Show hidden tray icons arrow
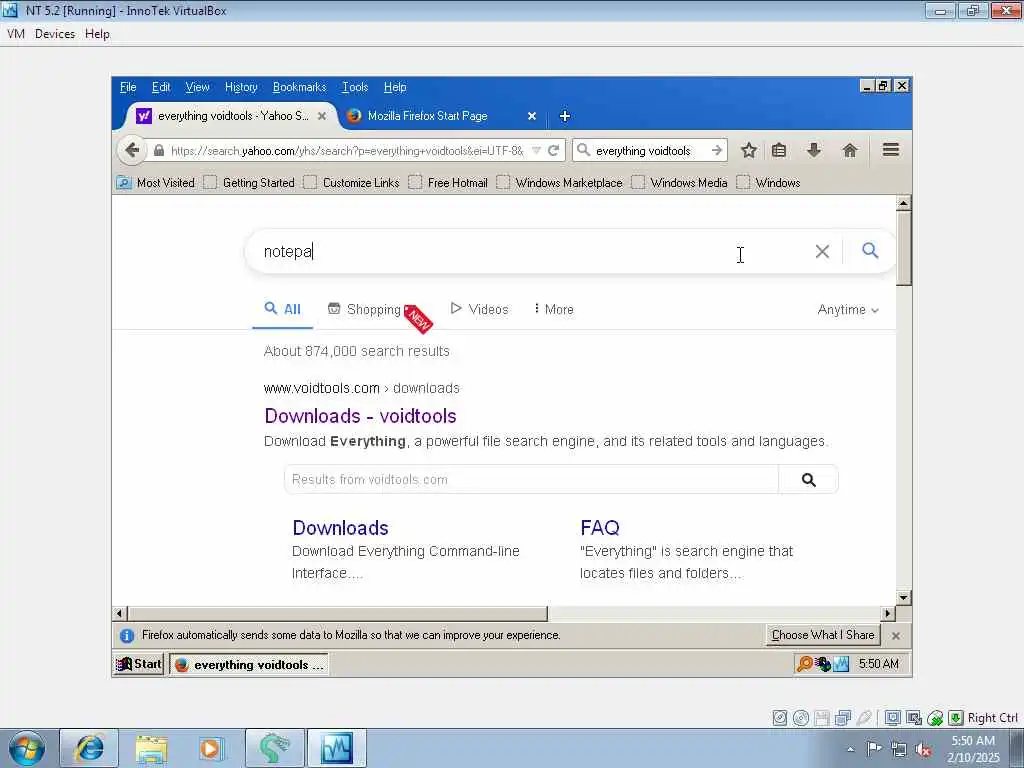This screenshot has height=768, width=1024. pyautogui.click(x=850, y=750)
